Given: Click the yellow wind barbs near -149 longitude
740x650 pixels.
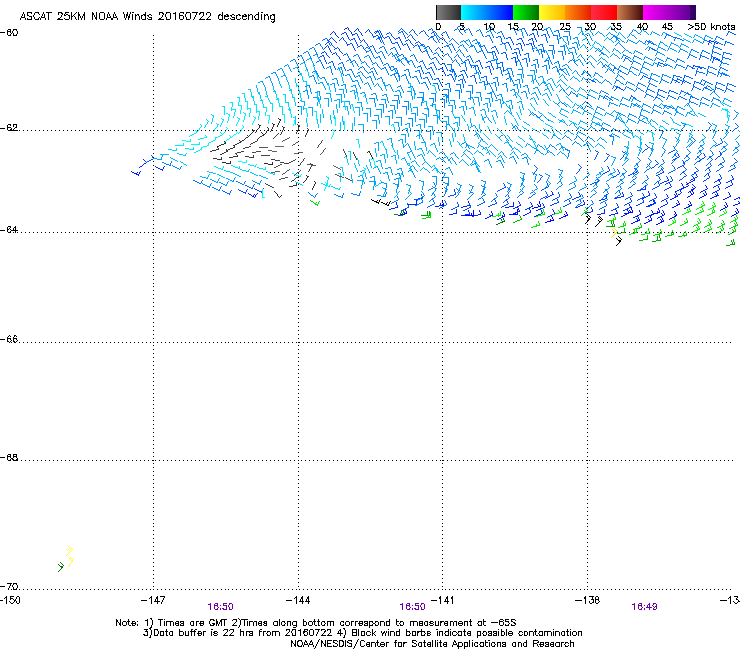Looking at the screenshot, I should point(70,556).
